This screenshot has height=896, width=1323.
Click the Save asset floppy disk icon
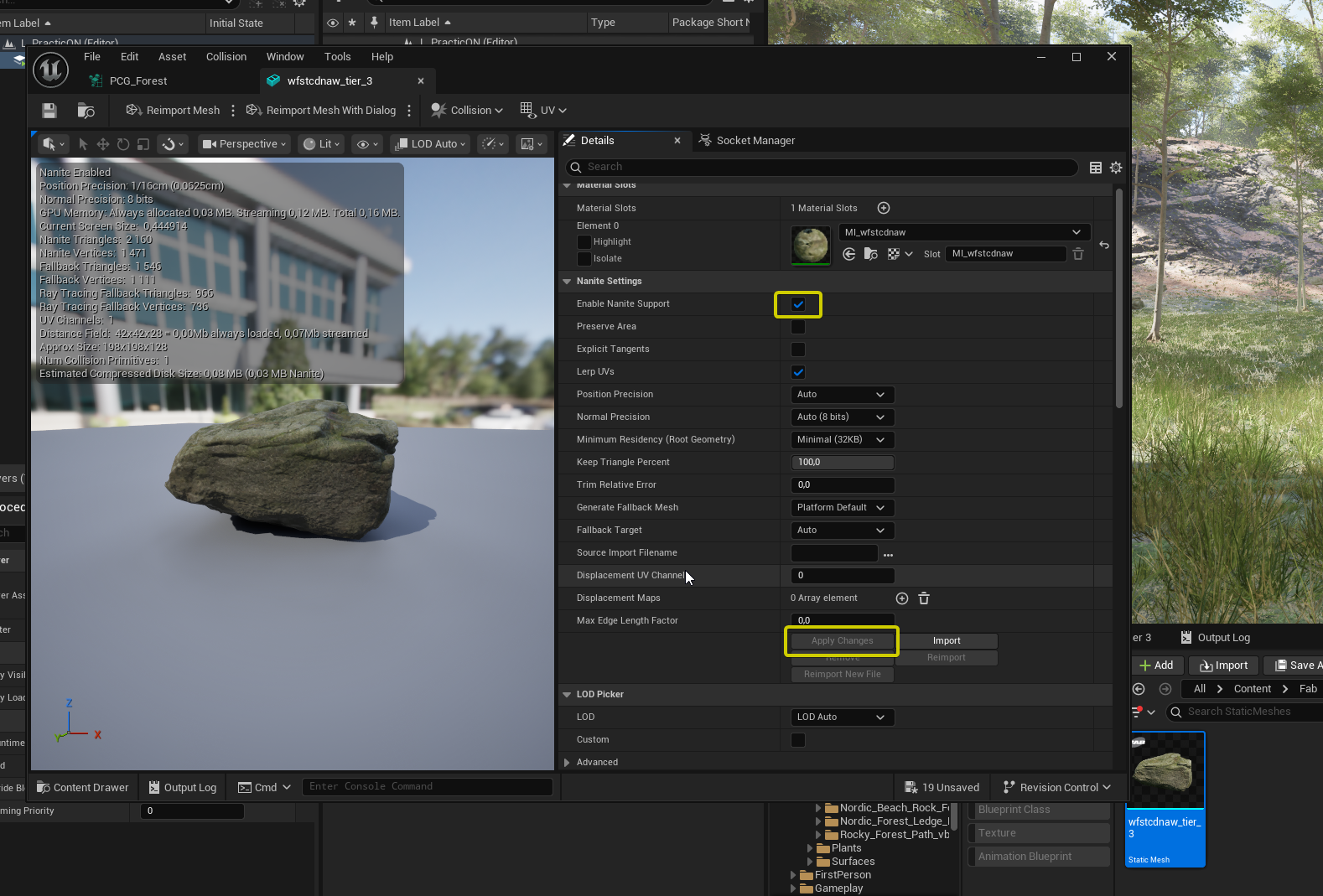click(x=49, y=111)
